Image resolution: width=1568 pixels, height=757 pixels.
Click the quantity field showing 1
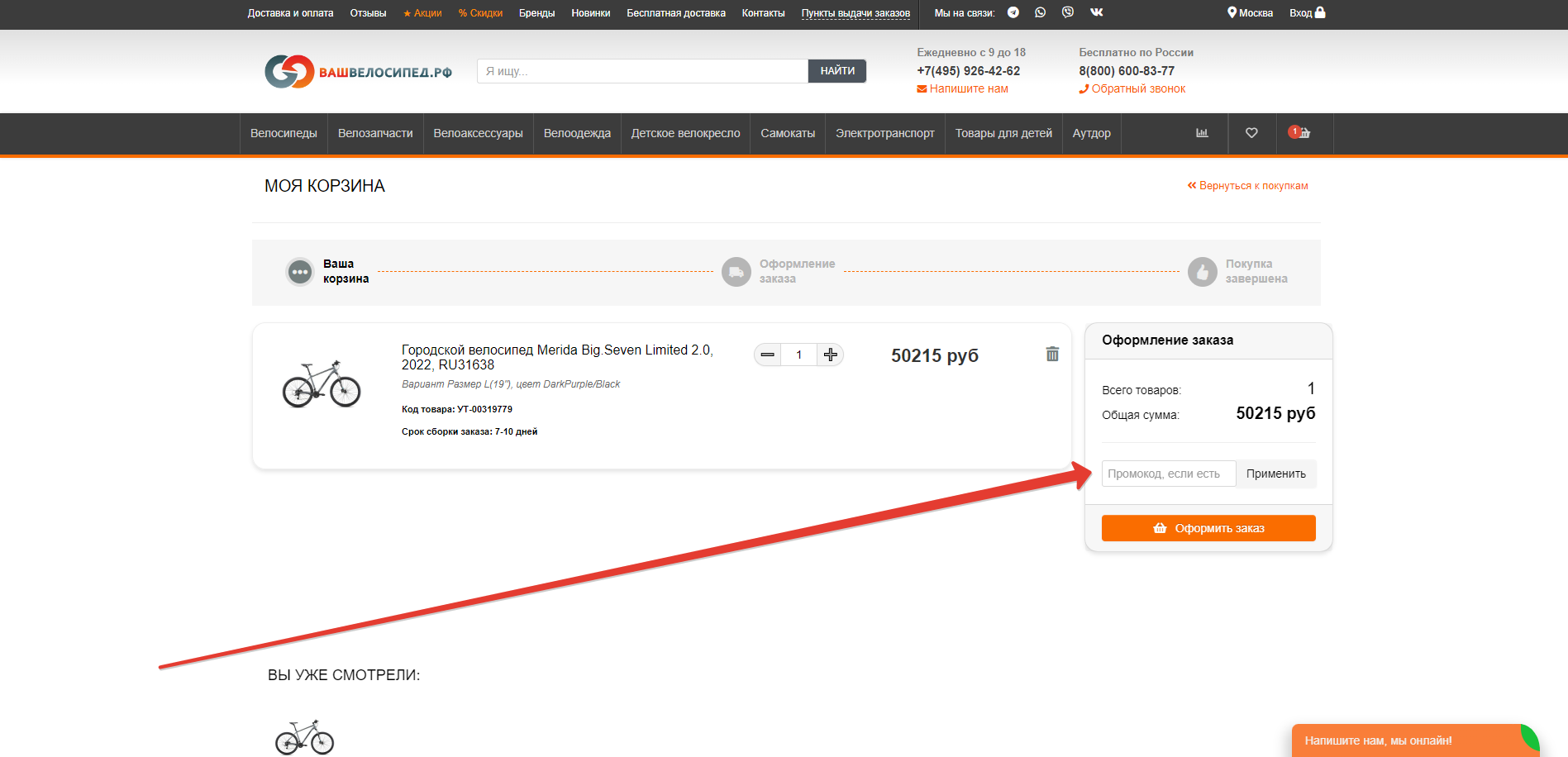point(799,355)
